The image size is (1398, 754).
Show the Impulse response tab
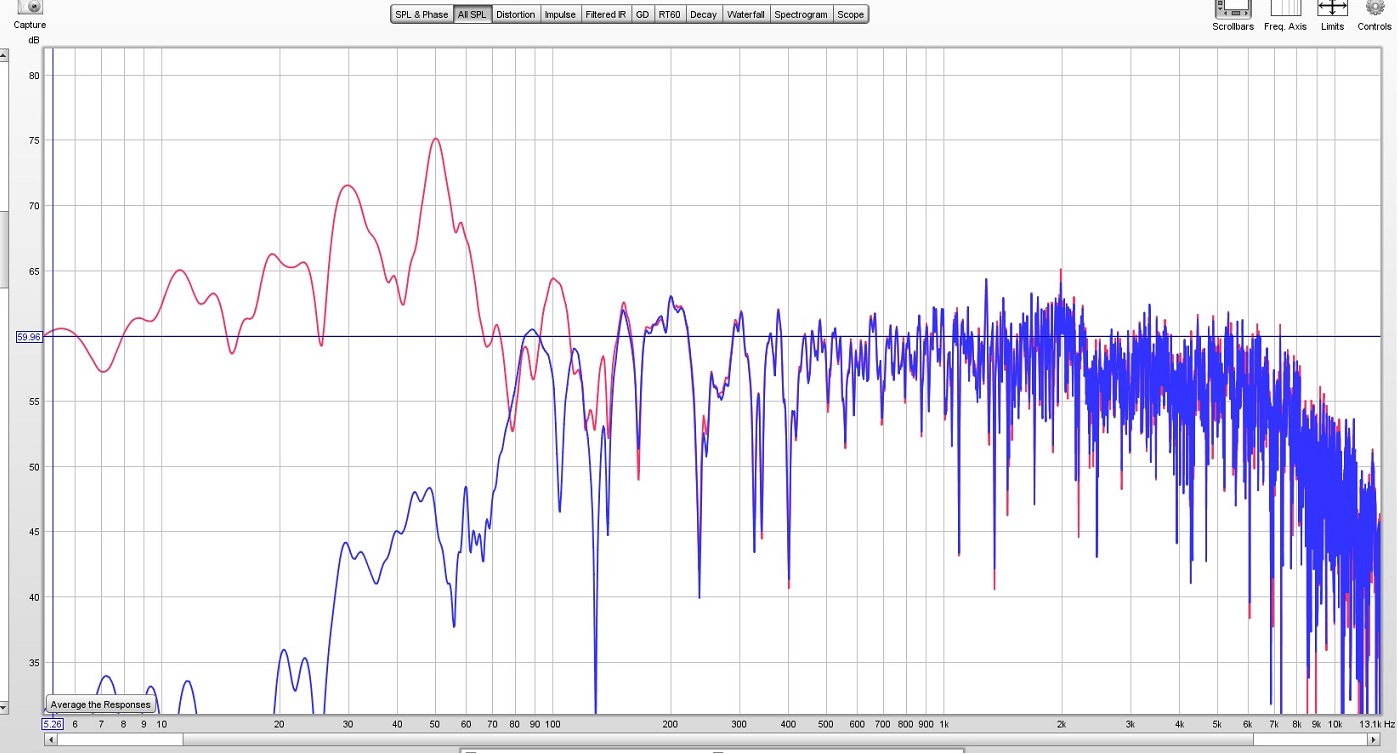pyautogui.click(x=560, y=14)
